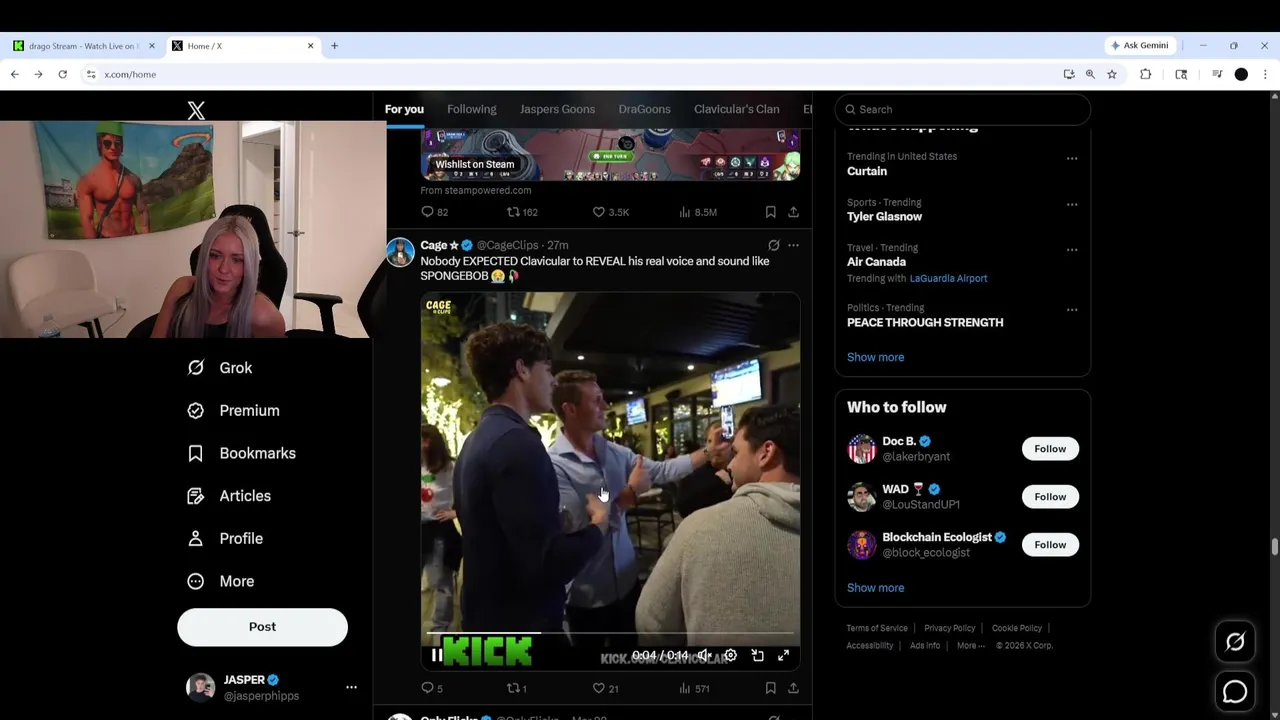Open the Terms of Service link

click(x=877, y=628)
